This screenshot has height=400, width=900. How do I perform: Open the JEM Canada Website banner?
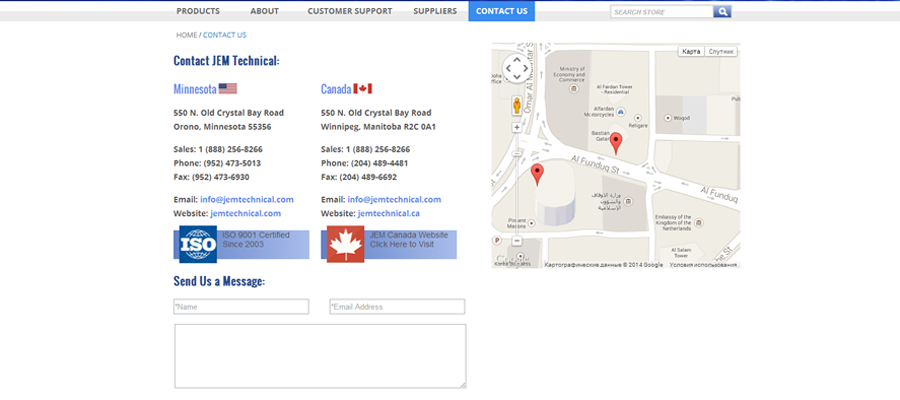[x=389, y=244]
